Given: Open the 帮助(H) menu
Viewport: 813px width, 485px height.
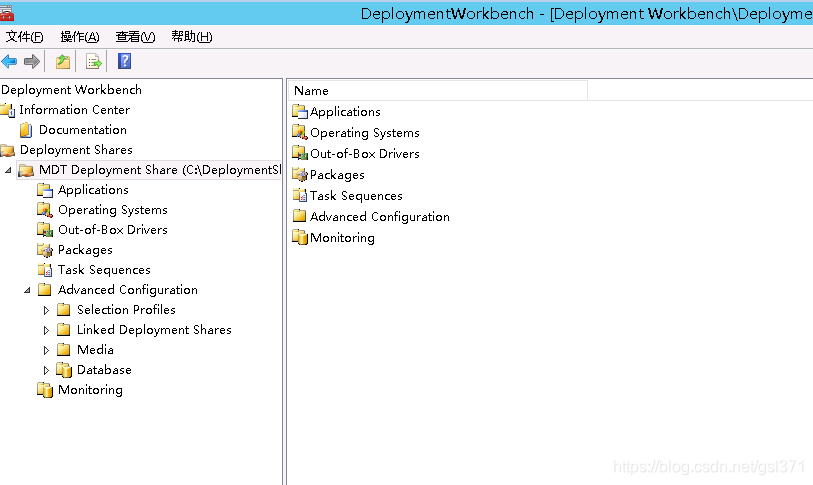Looking at the screenshot, I should (x=192, y=37).
